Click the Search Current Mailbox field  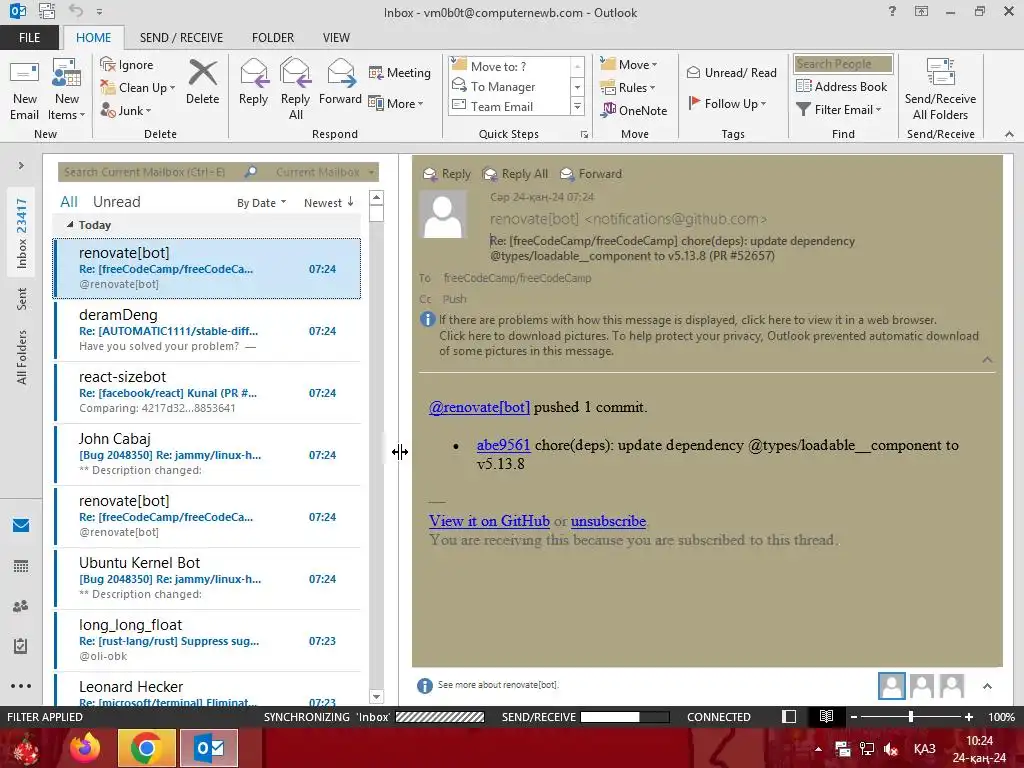click(151, 172)
